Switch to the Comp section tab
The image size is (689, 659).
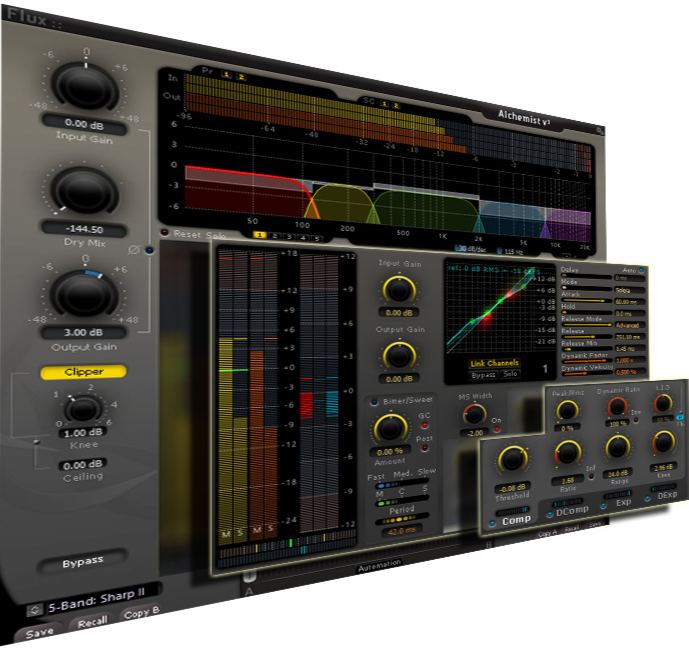coord(517,521)
